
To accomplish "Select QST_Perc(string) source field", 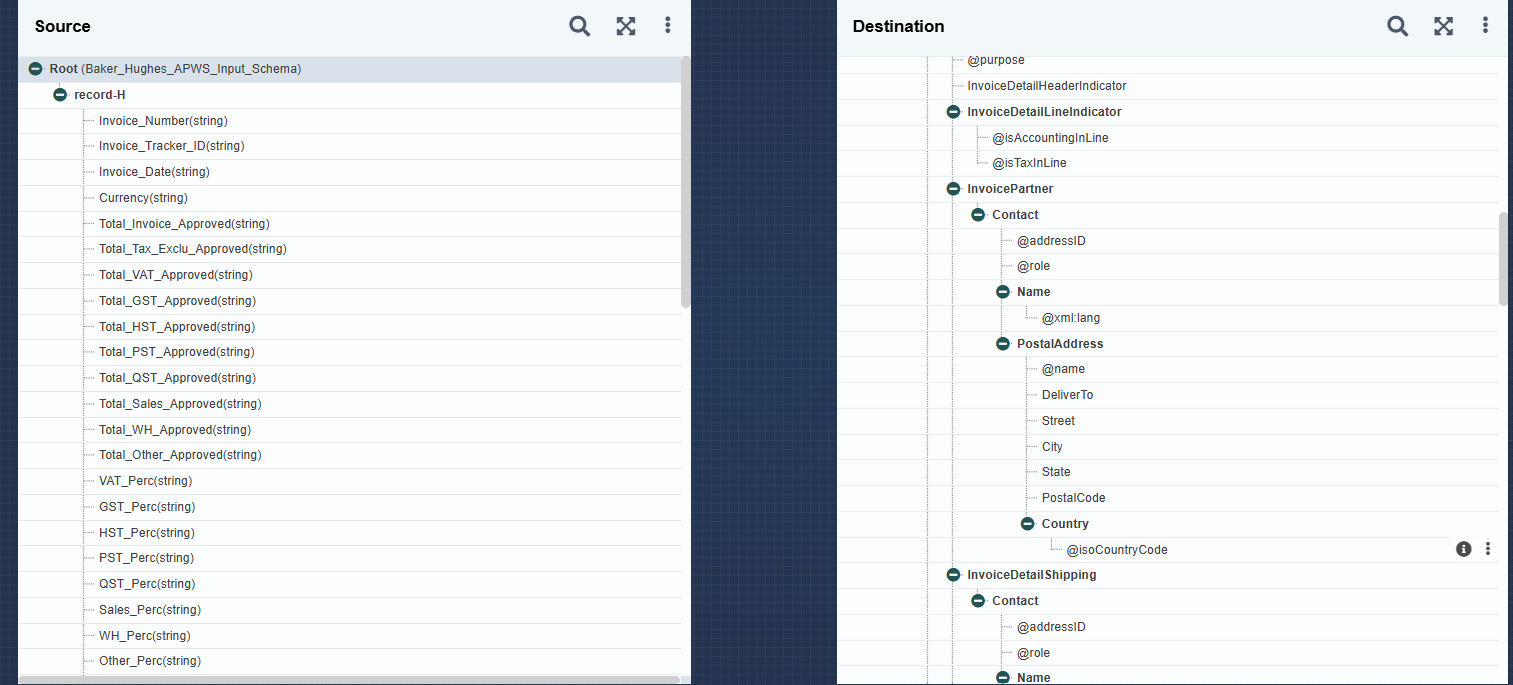I will click(x=147, y=584).
